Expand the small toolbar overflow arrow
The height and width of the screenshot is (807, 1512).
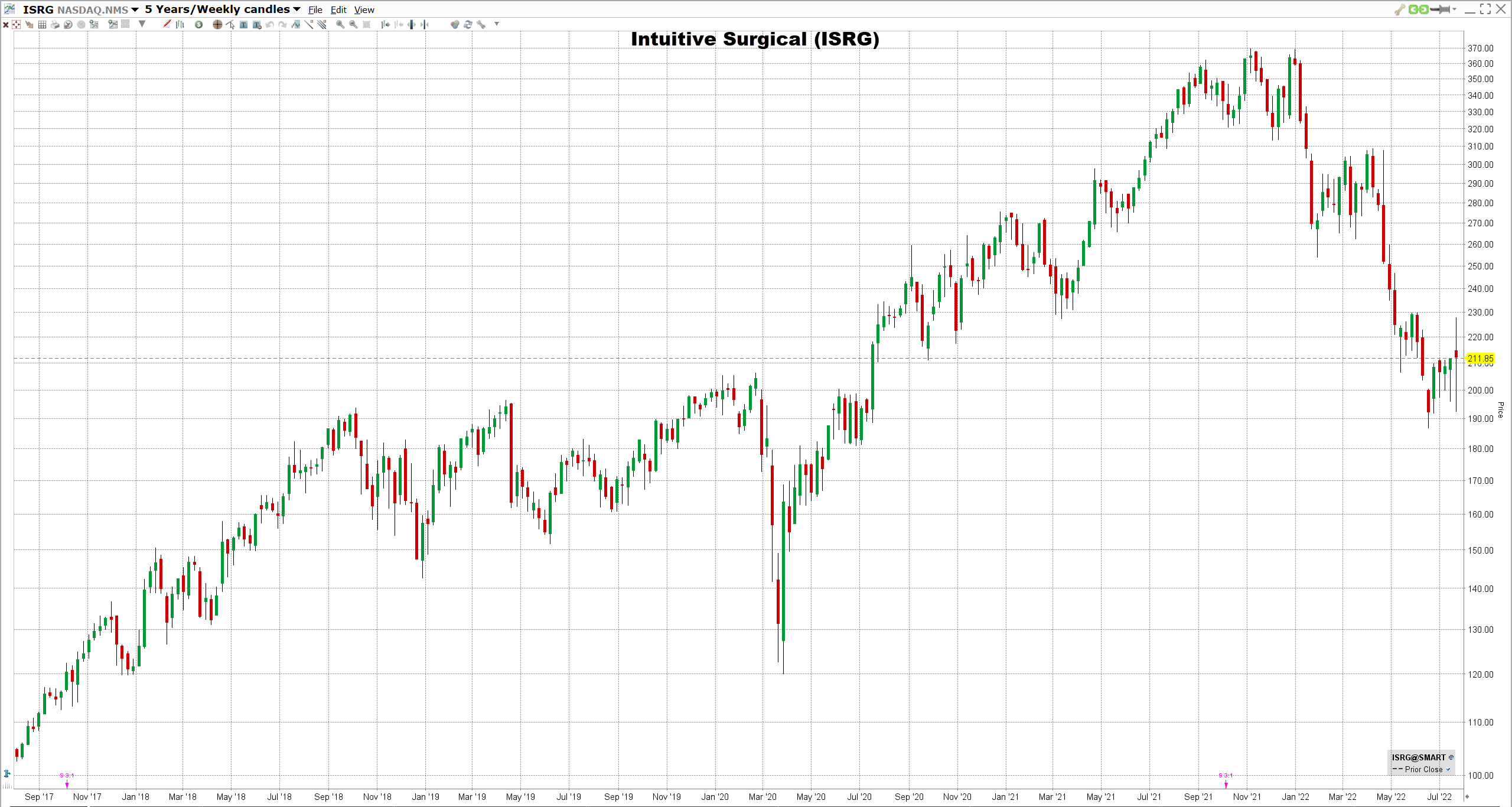coord(497,24)
